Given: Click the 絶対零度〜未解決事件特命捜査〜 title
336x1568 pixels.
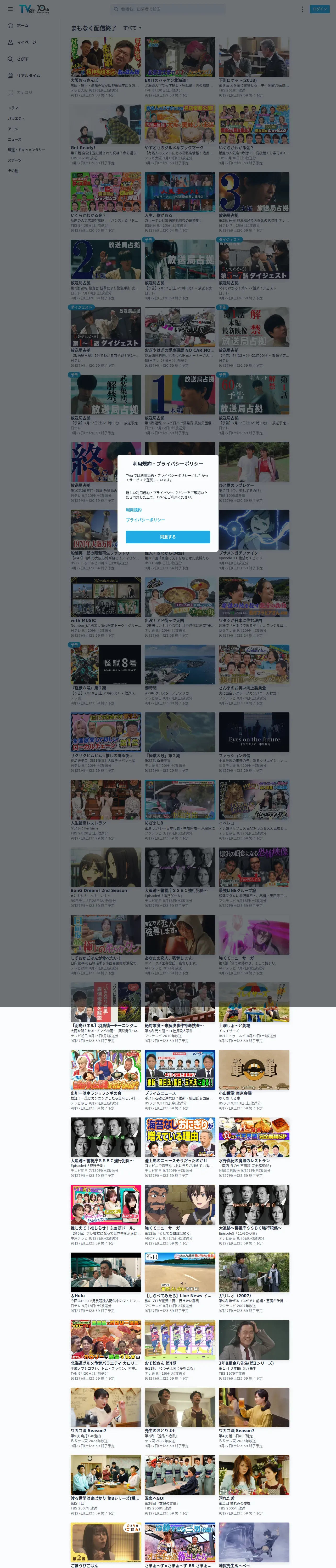Looking at the screenshot, I should (174, 1026).
